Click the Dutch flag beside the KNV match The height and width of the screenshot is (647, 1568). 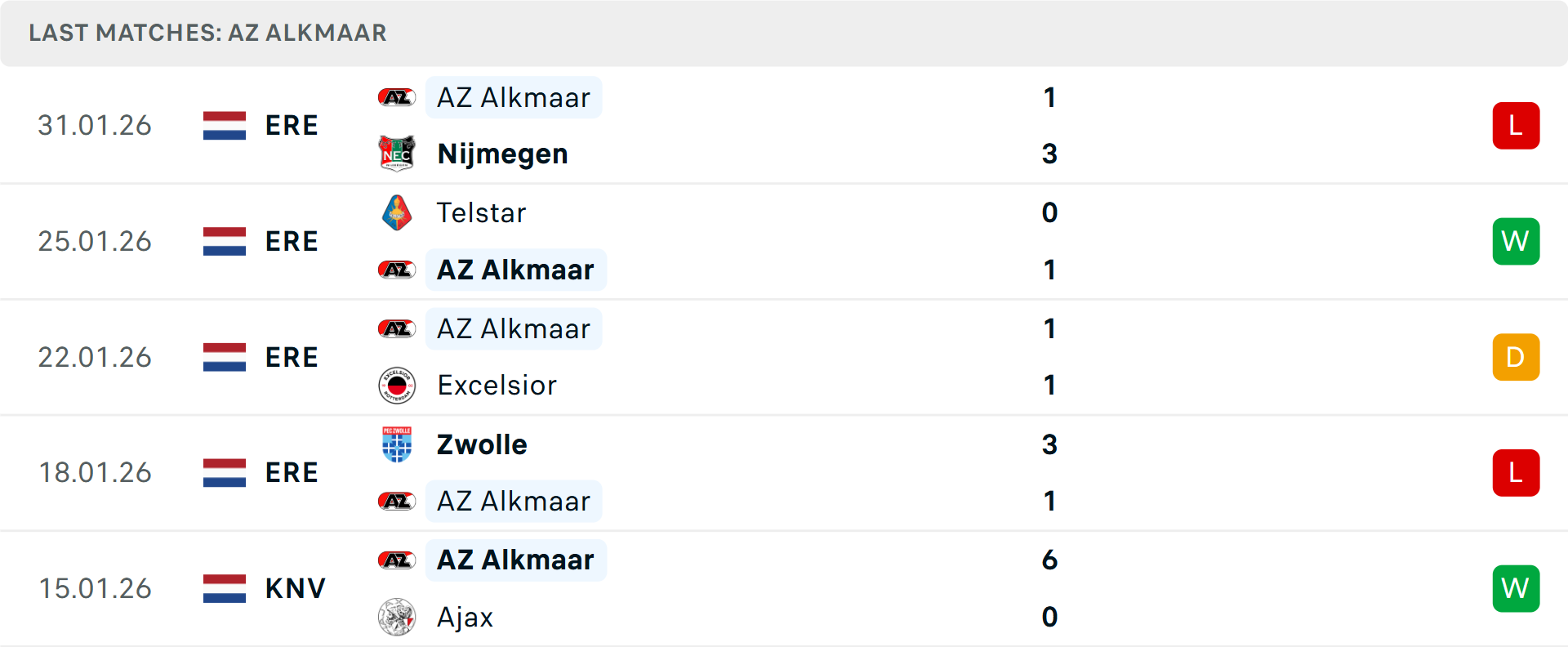224,587
